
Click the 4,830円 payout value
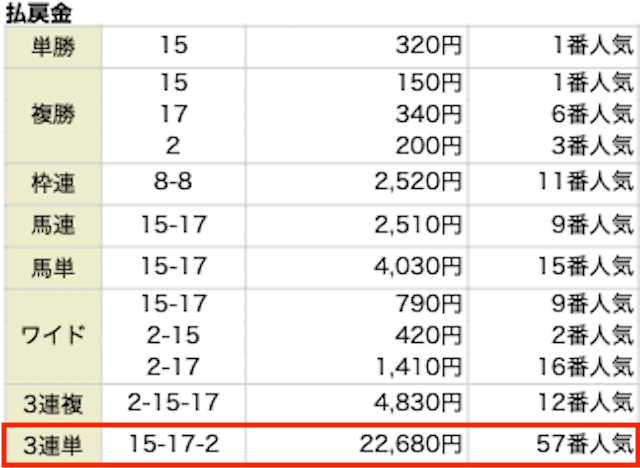coord(418,404)
